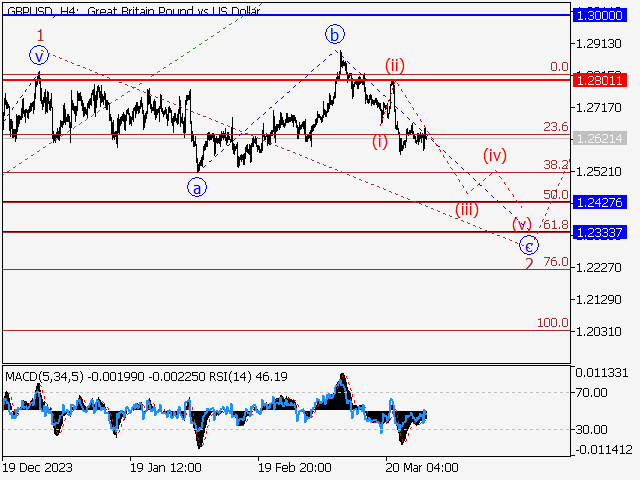
Task: Select the red '(i)' wave label
Action: point(380,142)
